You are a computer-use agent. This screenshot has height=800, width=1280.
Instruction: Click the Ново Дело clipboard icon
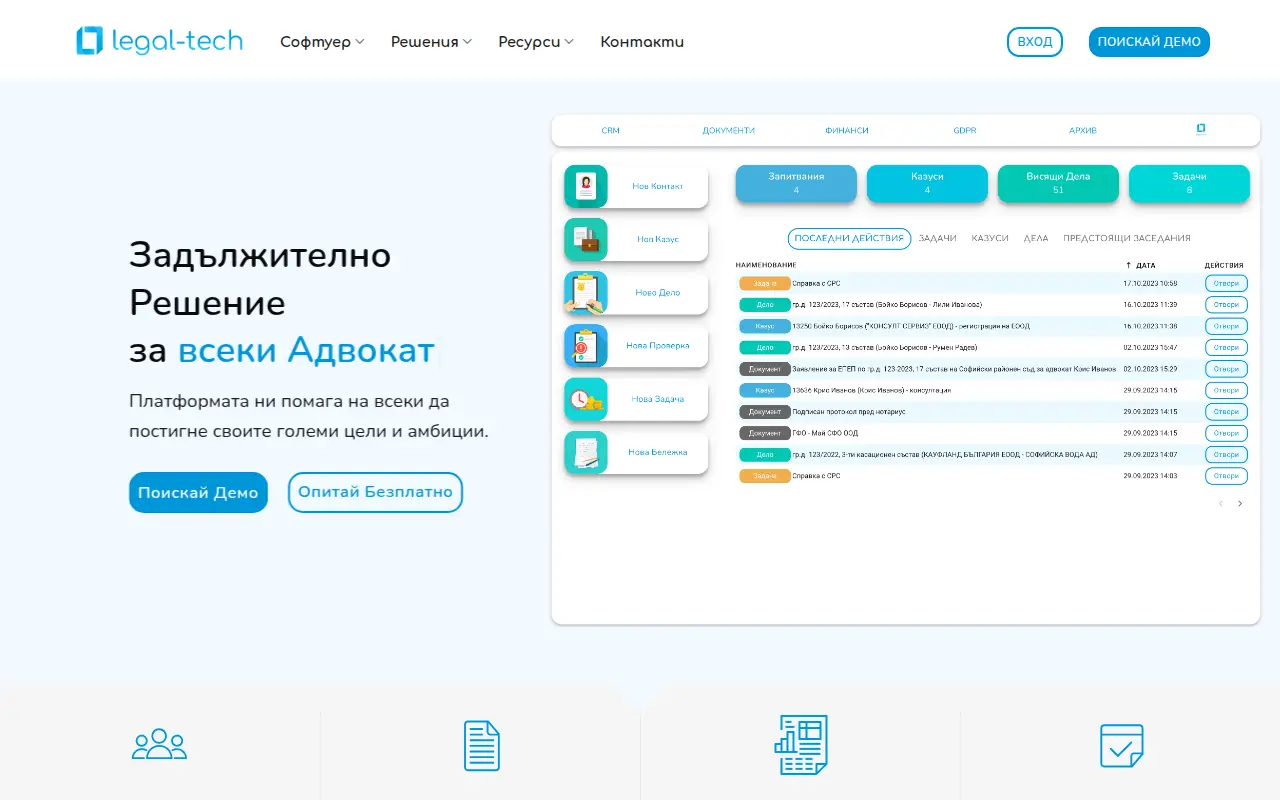586,293
